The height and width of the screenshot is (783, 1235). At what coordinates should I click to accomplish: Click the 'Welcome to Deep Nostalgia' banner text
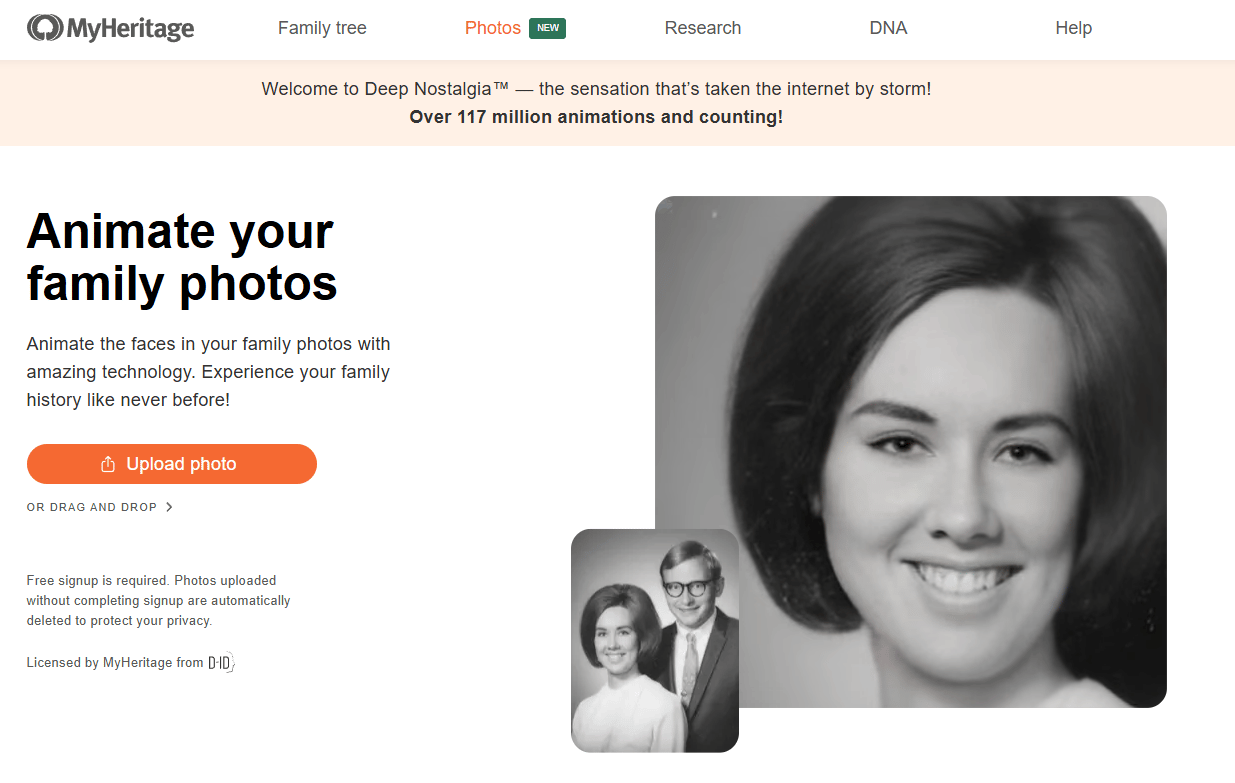coord(596,88)
